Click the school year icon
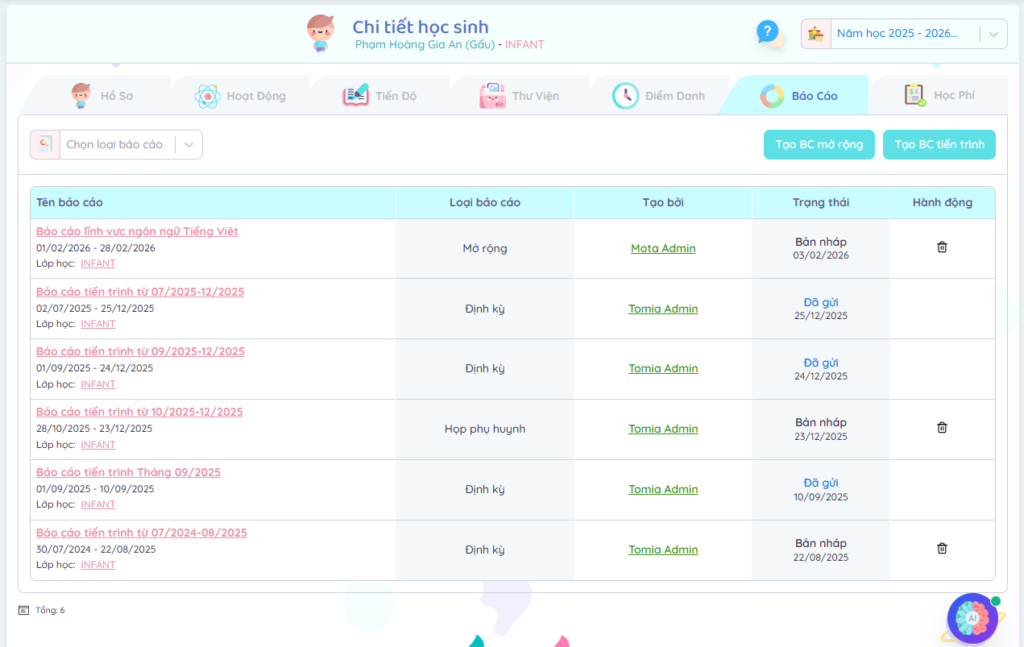This screenshot has height=647, width=1024. 817,33
